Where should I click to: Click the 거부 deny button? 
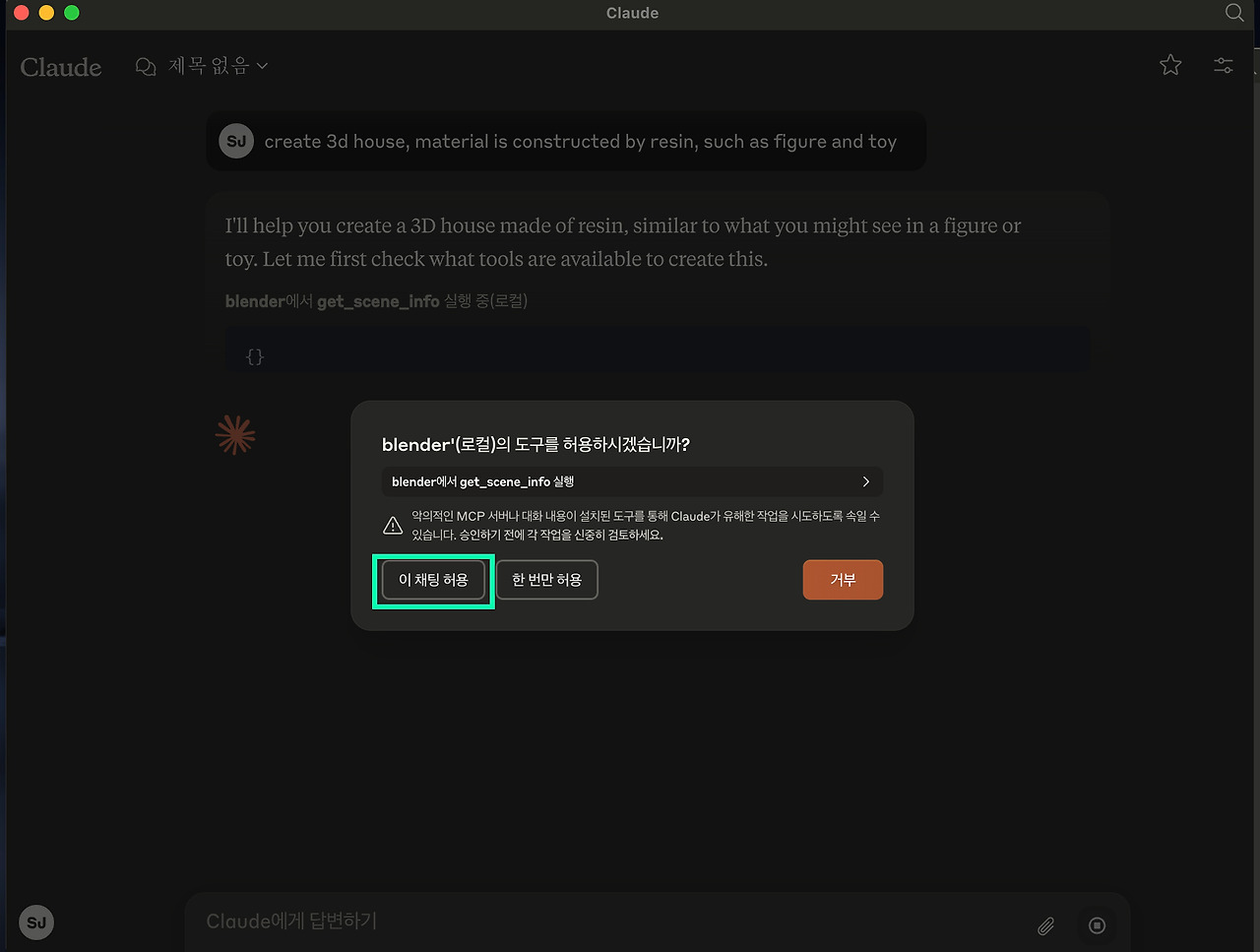843,580
